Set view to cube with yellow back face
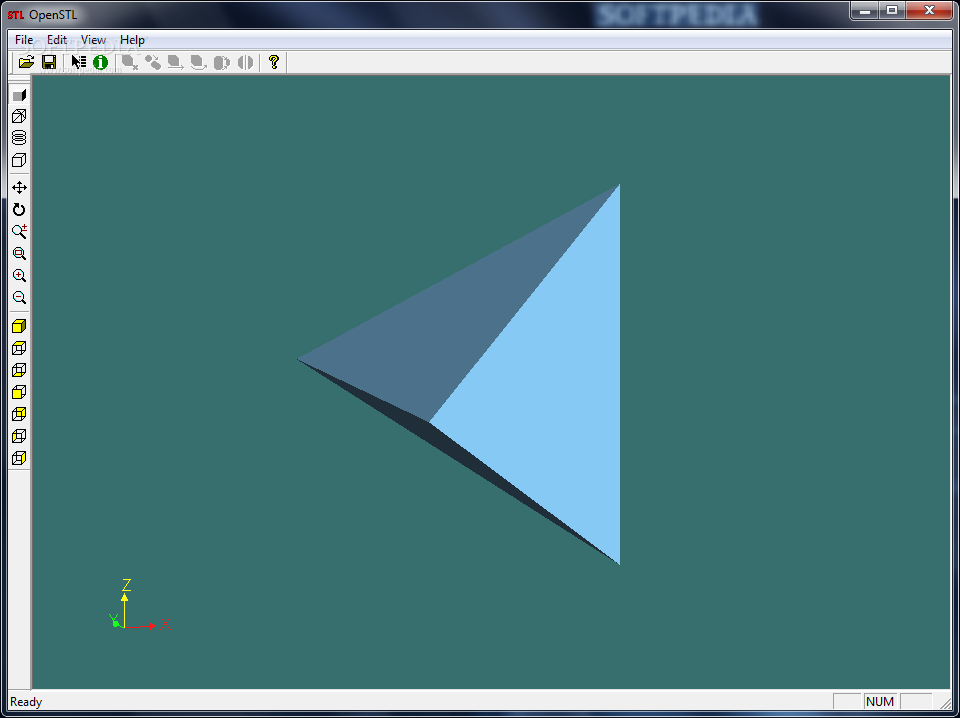 click(19, 414)
